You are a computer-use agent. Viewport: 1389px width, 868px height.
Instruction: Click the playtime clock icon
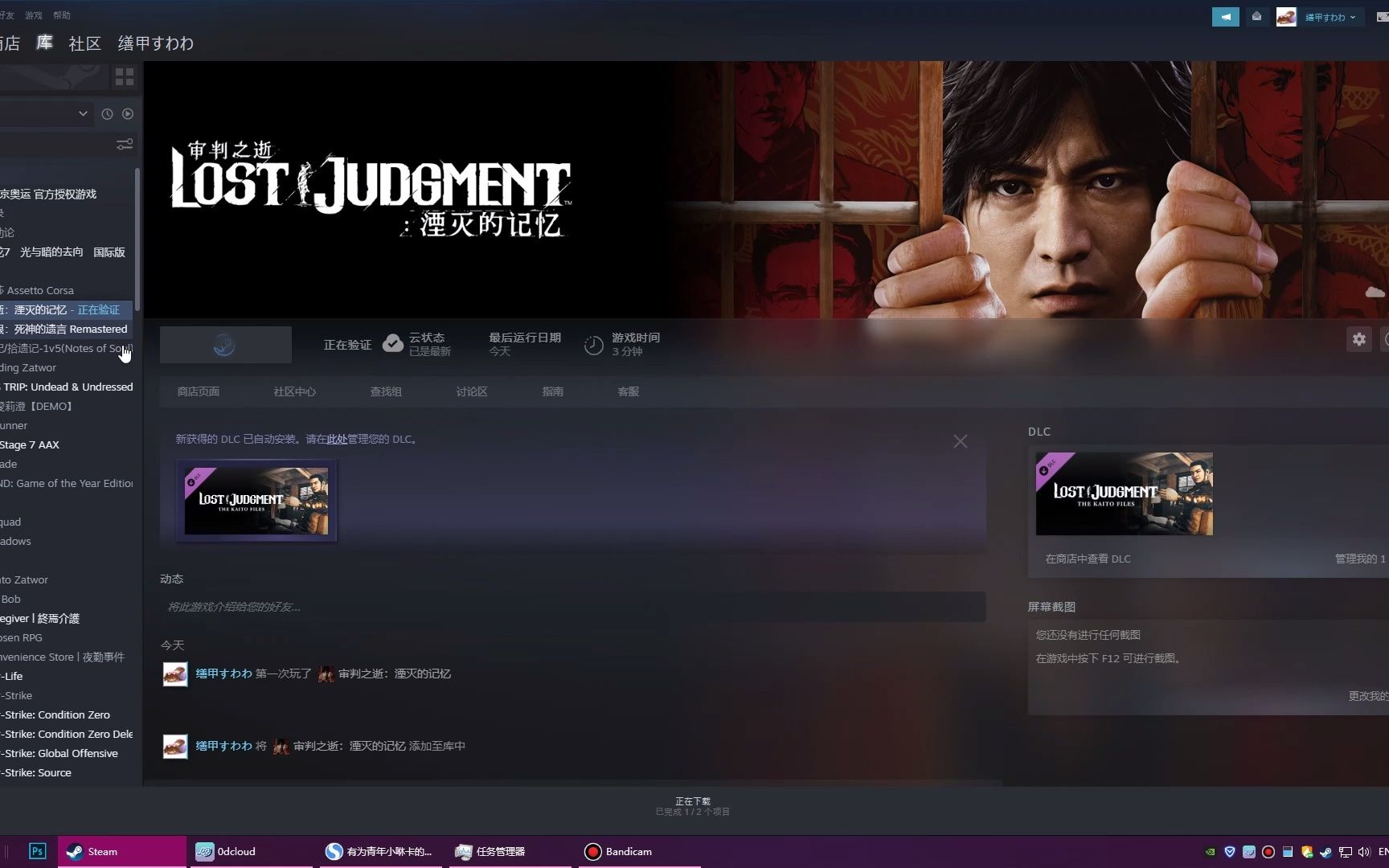[593, 345]
